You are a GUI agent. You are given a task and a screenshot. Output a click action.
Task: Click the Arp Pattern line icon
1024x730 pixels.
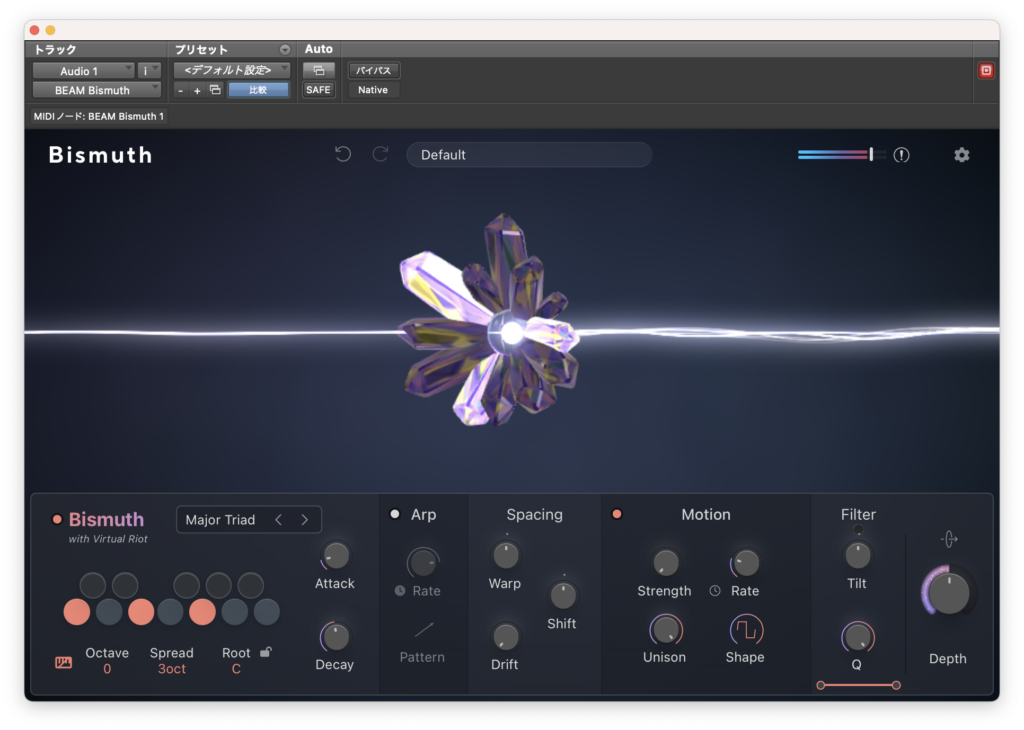click(423, 630)
